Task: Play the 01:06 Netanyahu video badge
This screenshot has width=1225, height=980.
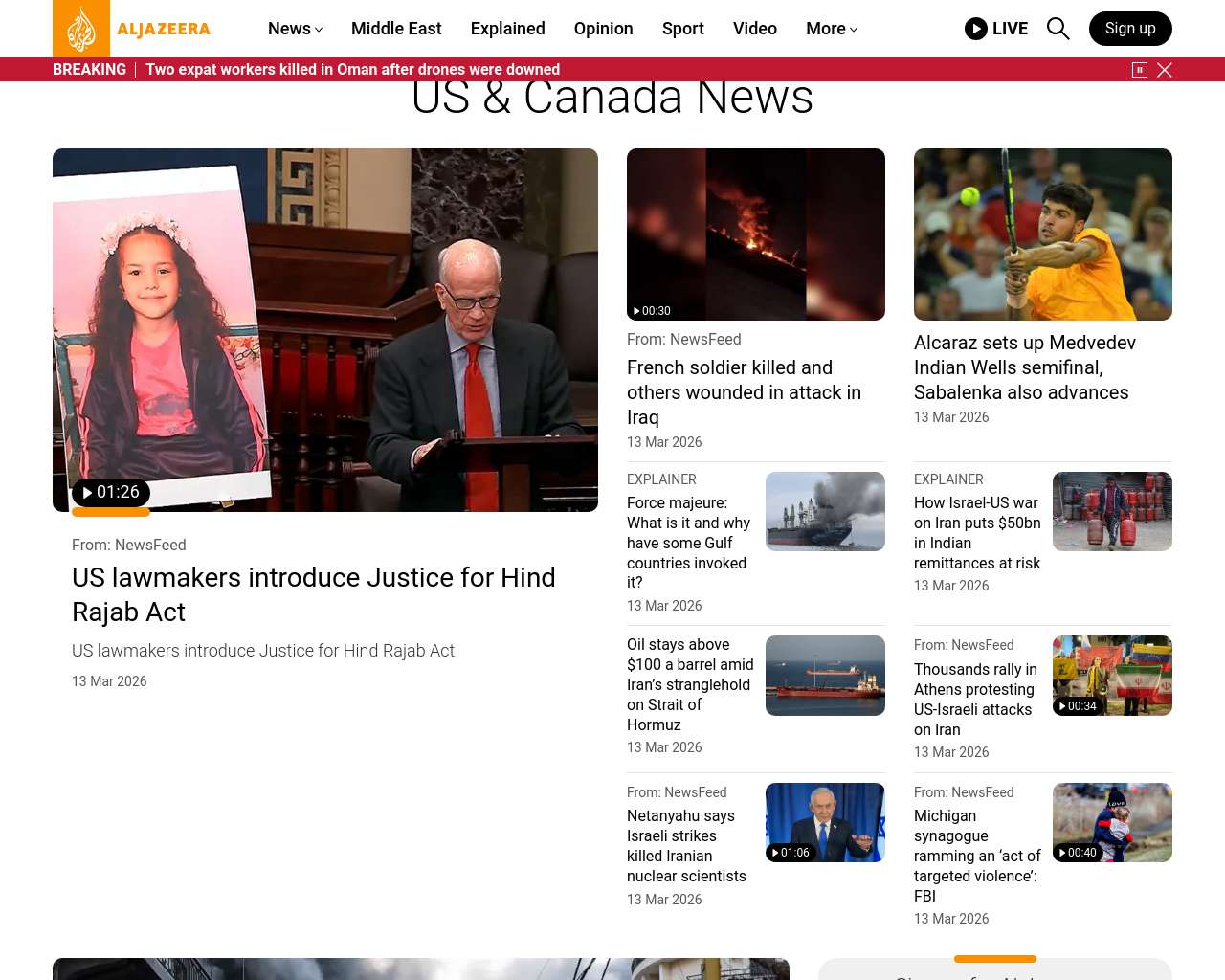Action: coord(791,853)
